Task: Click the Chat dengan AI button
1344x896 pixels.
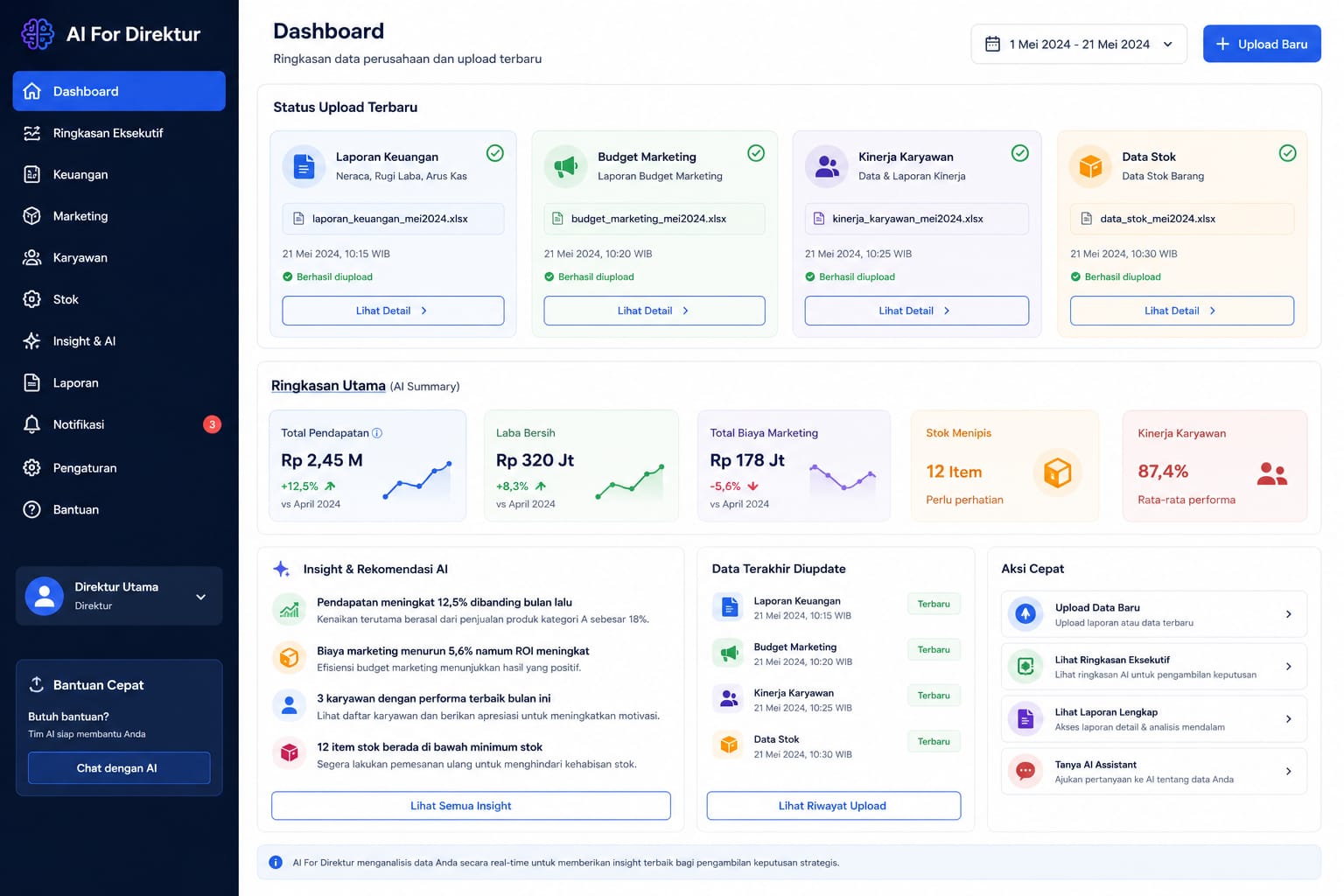Action: [119, 768]
